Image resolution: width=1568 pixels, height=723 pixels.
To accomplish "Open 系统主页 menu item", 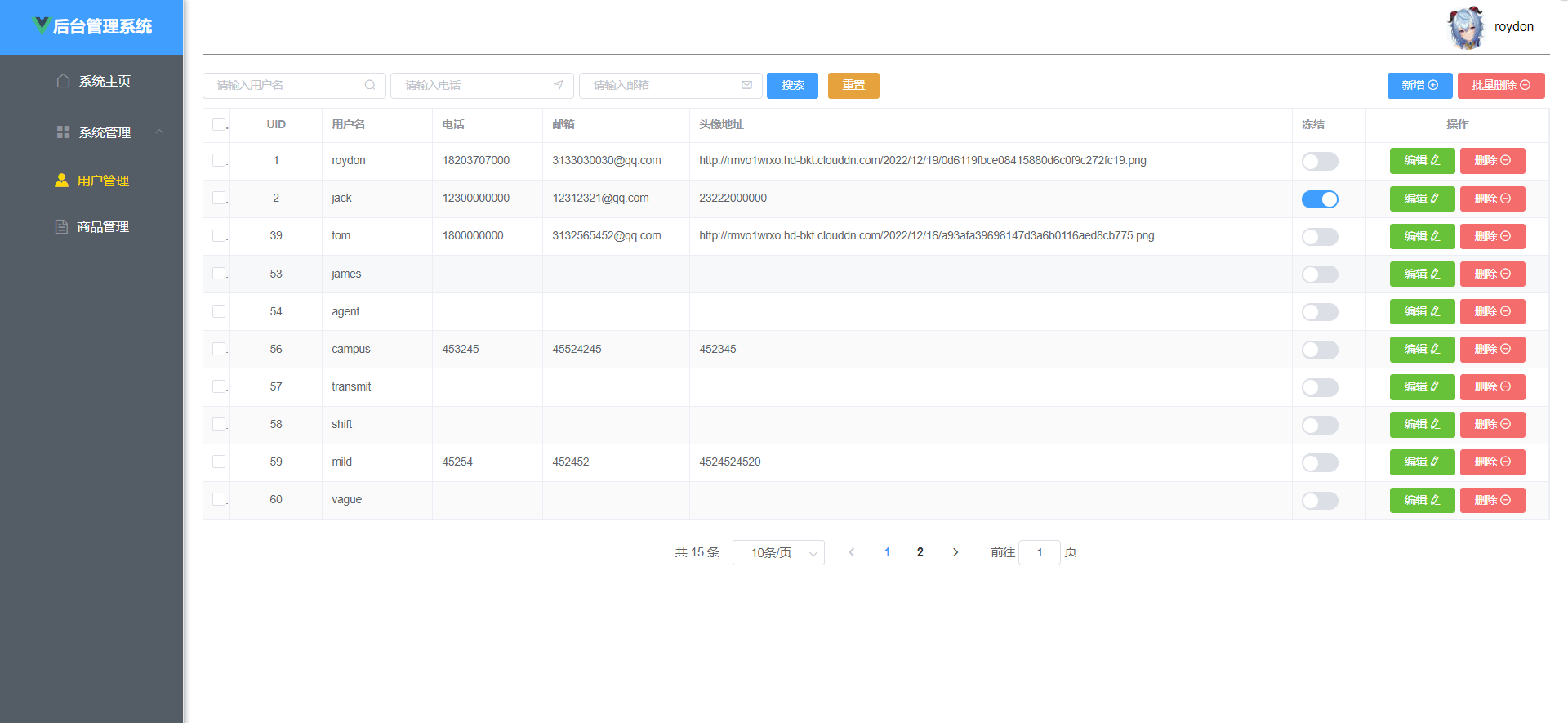I will coord(91,81).
